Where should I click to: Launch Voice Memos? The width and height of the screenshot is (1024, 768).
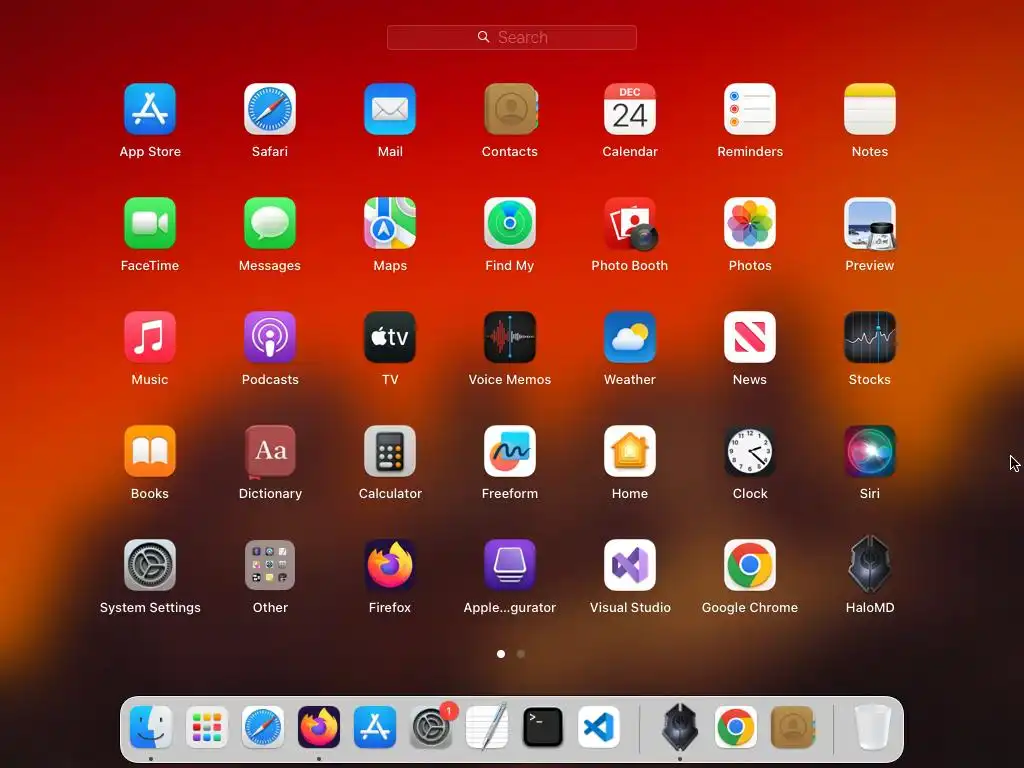tap(510, 337)
